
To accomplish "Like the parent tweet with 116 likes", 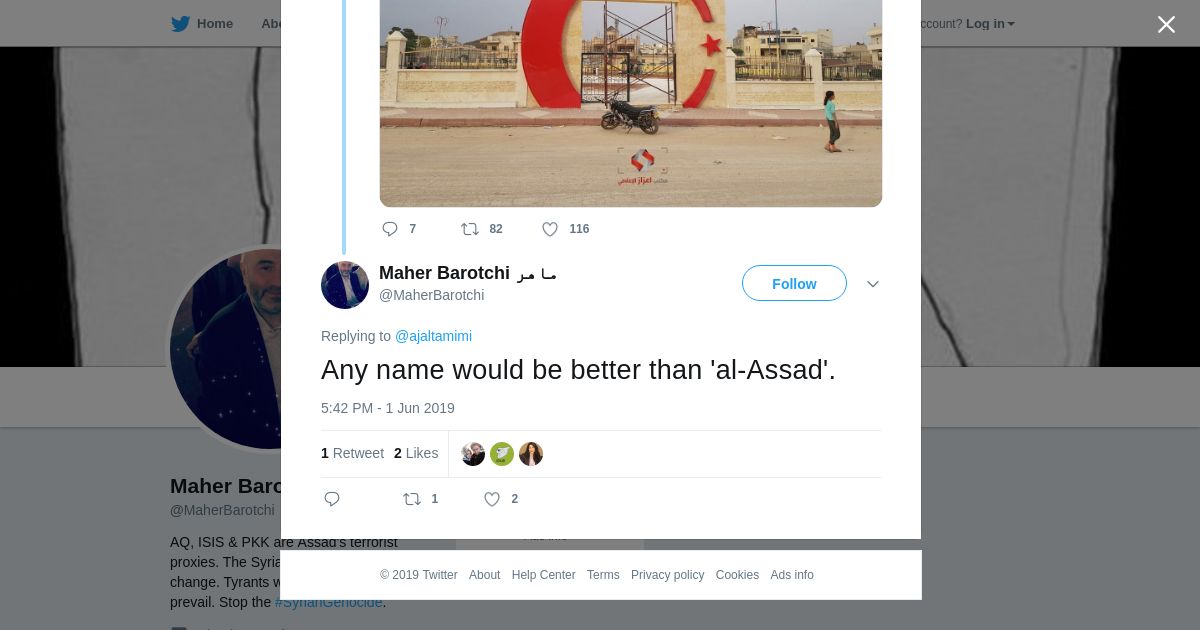I will [550, 229].
